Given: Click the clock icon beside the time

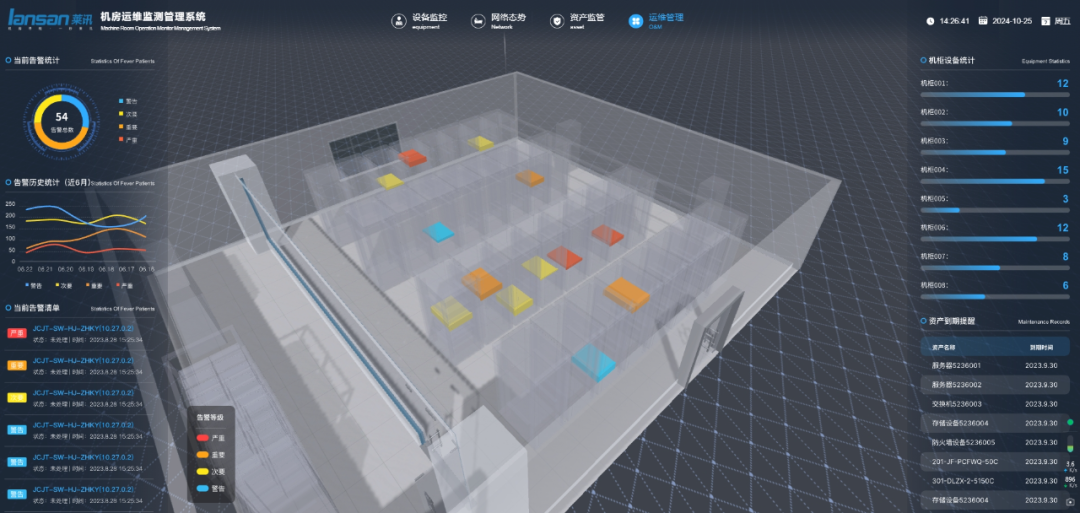Looking at the screenshot, I should [930, 20].
